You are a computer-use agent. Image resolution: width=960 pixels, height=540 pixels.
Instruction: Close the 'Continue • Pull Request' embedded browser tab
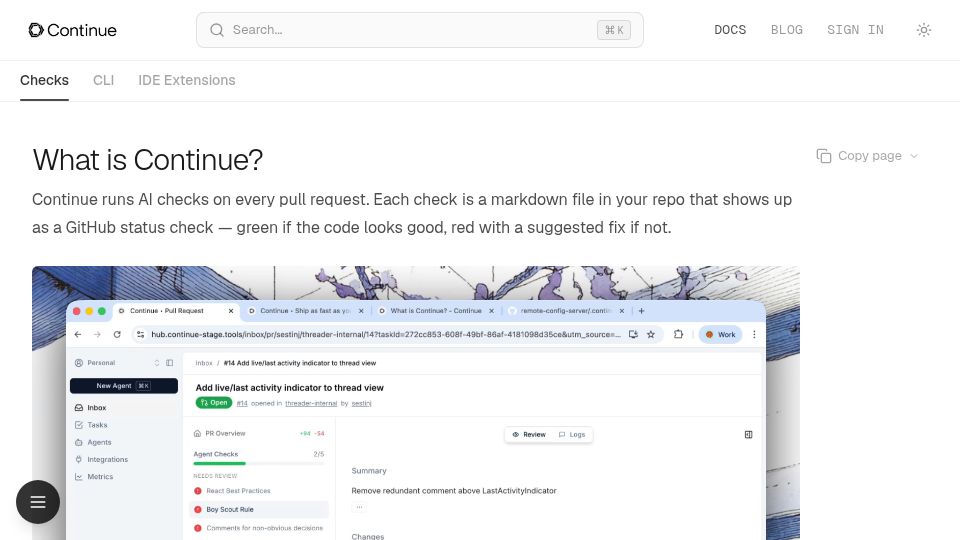coord(231,311)
